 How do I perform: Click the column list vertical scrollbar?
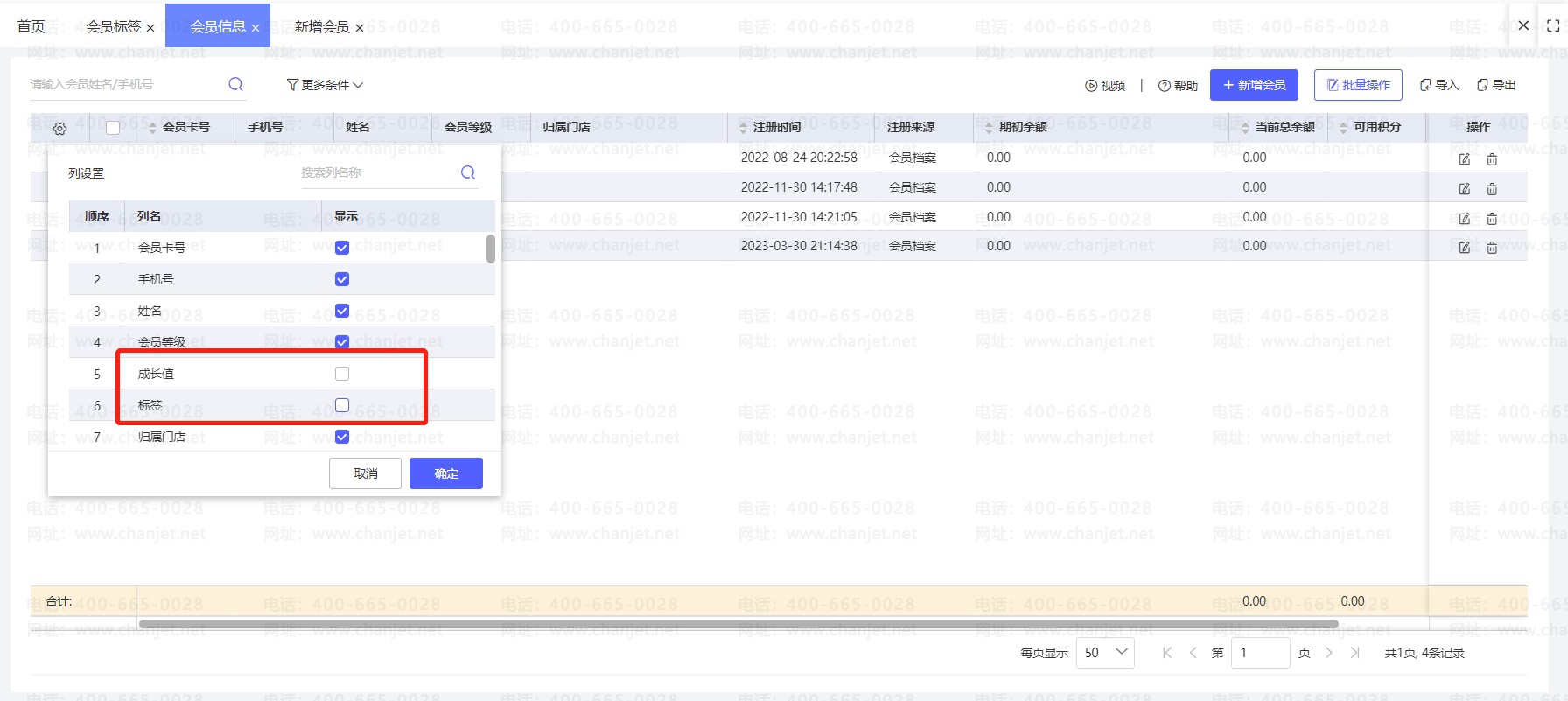tap(491, 249)
